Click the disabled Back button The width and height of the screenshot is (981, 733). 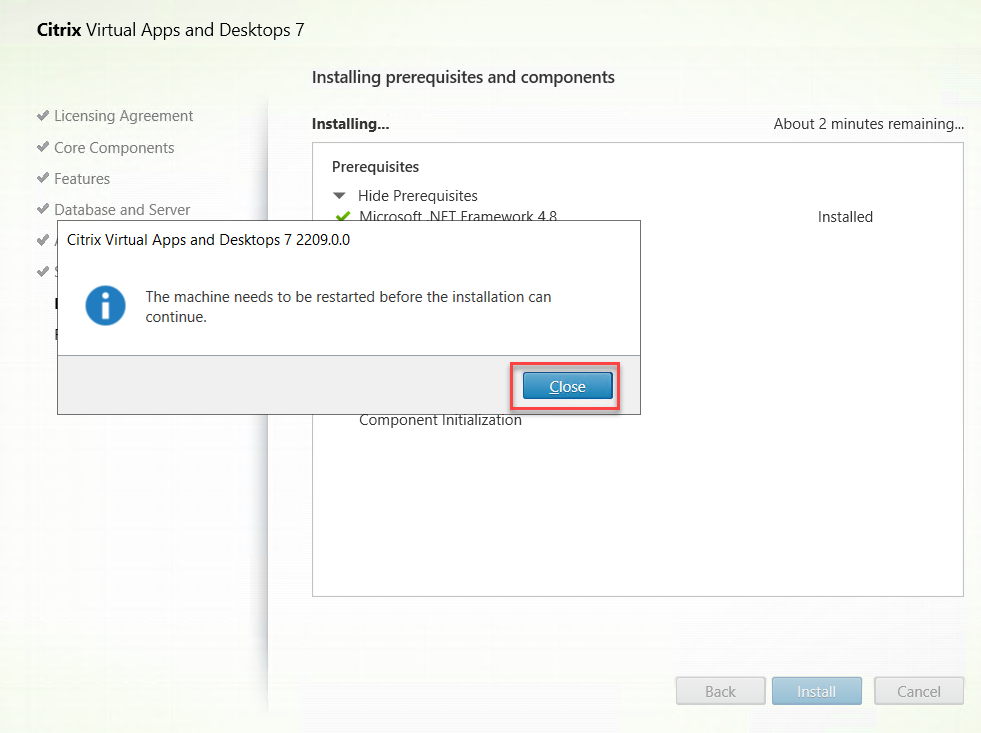click(x=720, y=691)
